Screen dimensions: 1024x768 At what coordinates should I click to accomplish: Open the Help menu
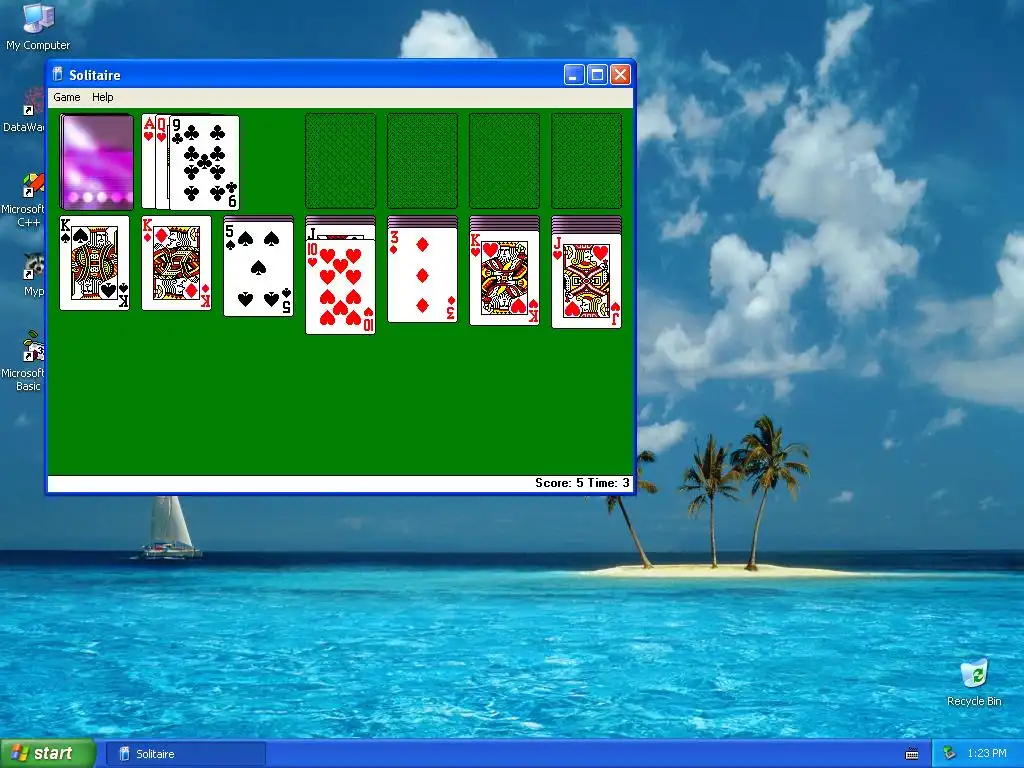pyautogui.click(x=103, y=97)
